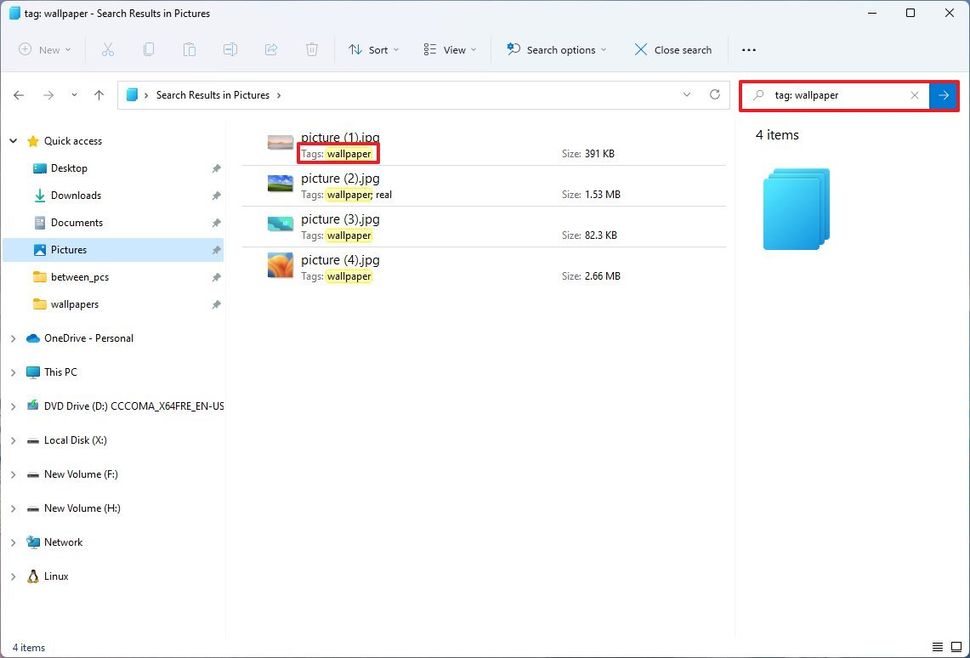Share using the Share toolbar icon
The width and height of the screenshot is (970, 658).
pyautogui.click(x=269, y=49)
